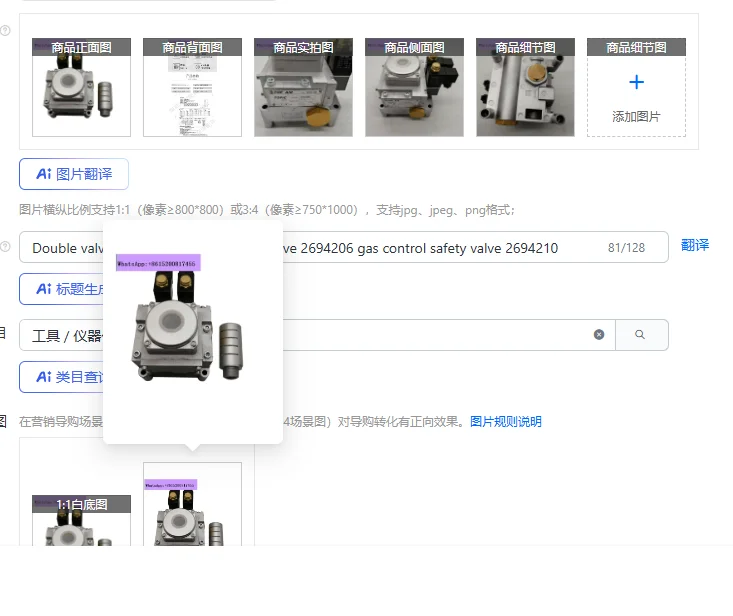Click the image ratio requirement hint text
This screenshot has height=616, width=733.
click(x=267, y=210)
